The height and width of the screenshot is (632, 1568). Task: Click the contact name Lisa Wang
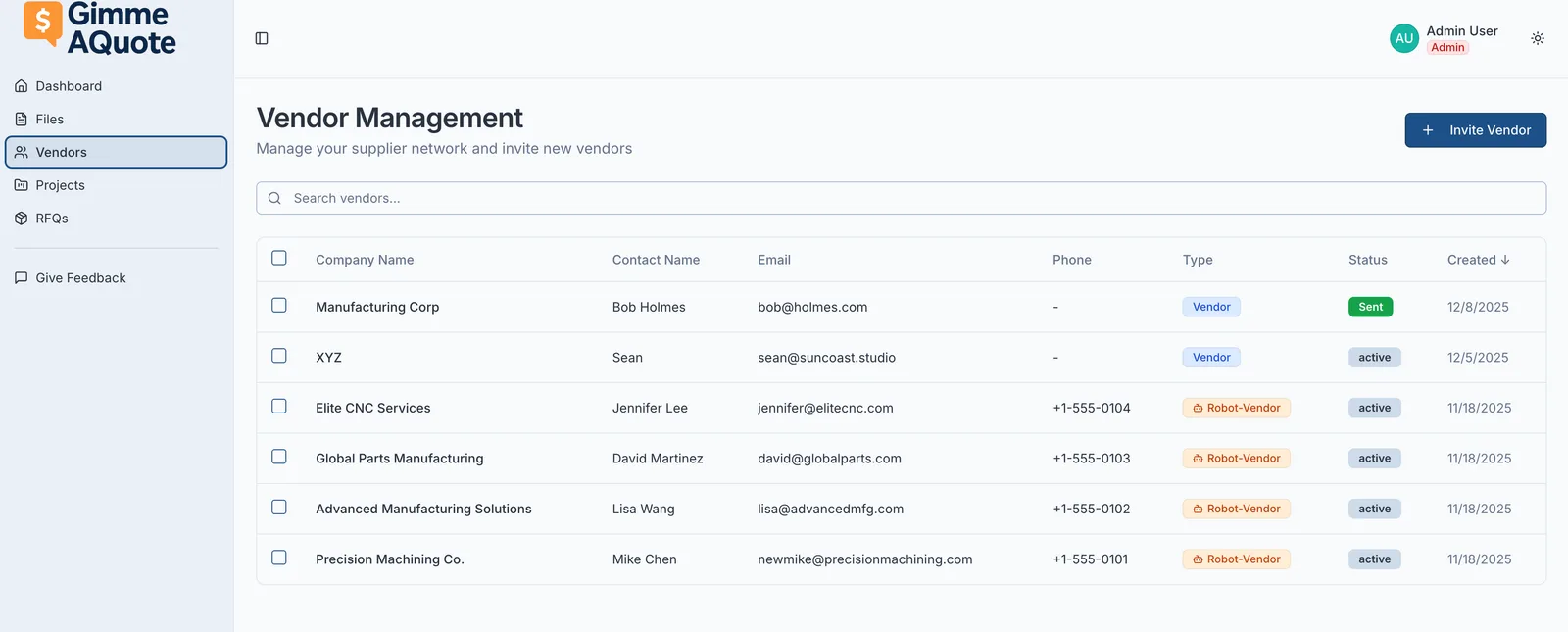(x=644, y=509)
